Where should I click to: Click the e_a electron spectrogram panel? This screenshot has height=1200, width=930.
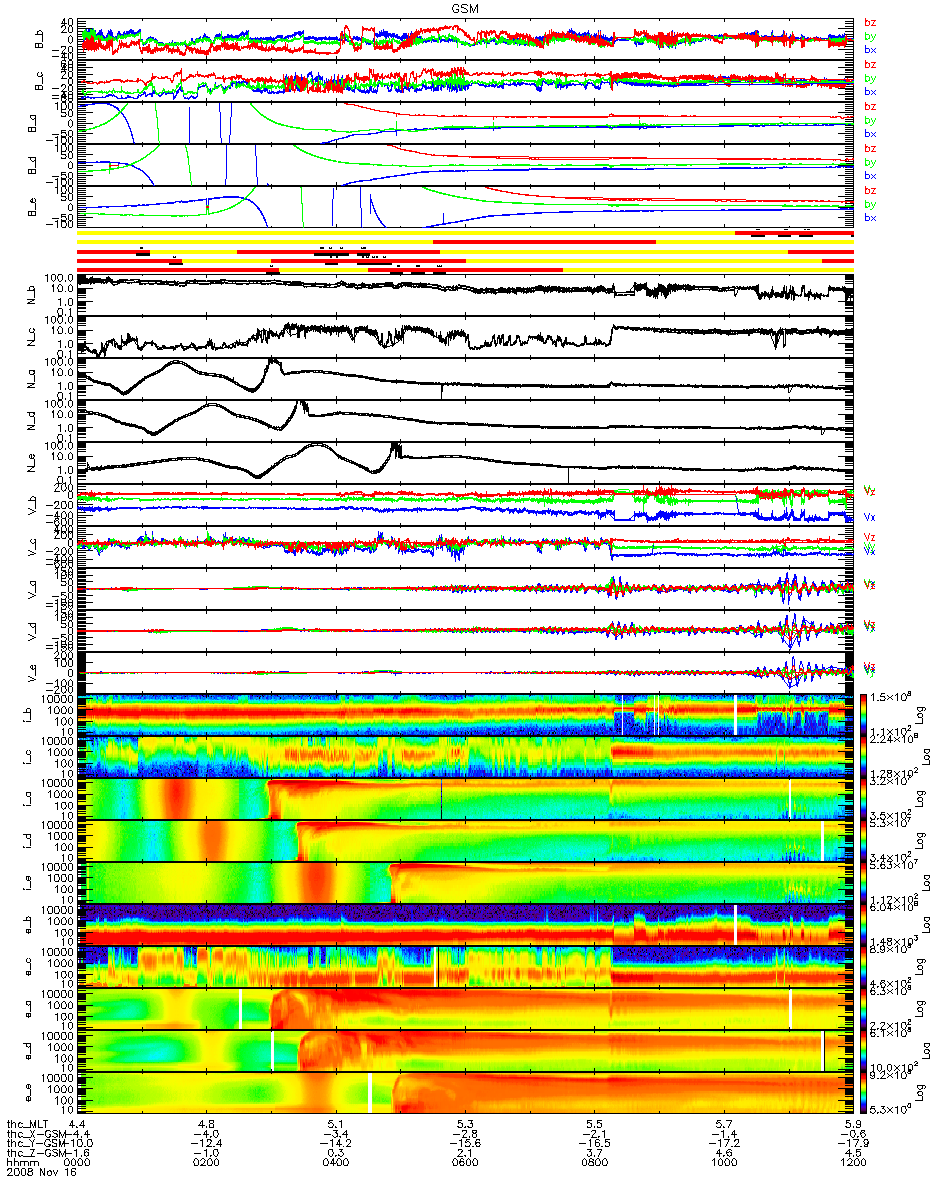click(465, 1009)
